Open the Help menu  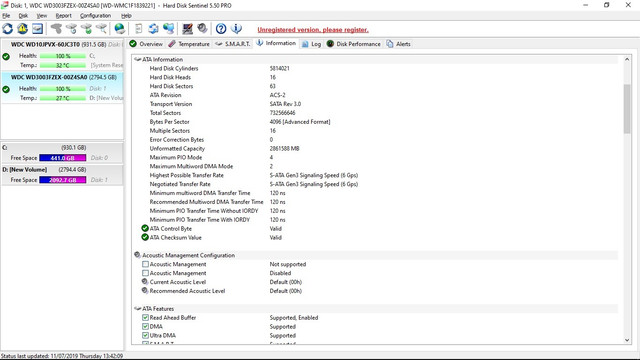126,16
